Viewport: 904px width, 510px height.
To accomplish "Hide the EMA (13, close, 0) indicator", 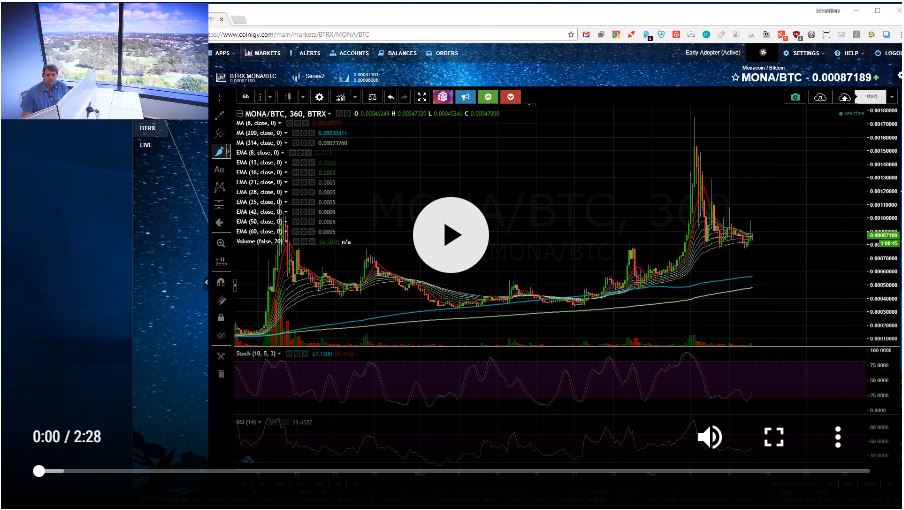I will [295, 163].
